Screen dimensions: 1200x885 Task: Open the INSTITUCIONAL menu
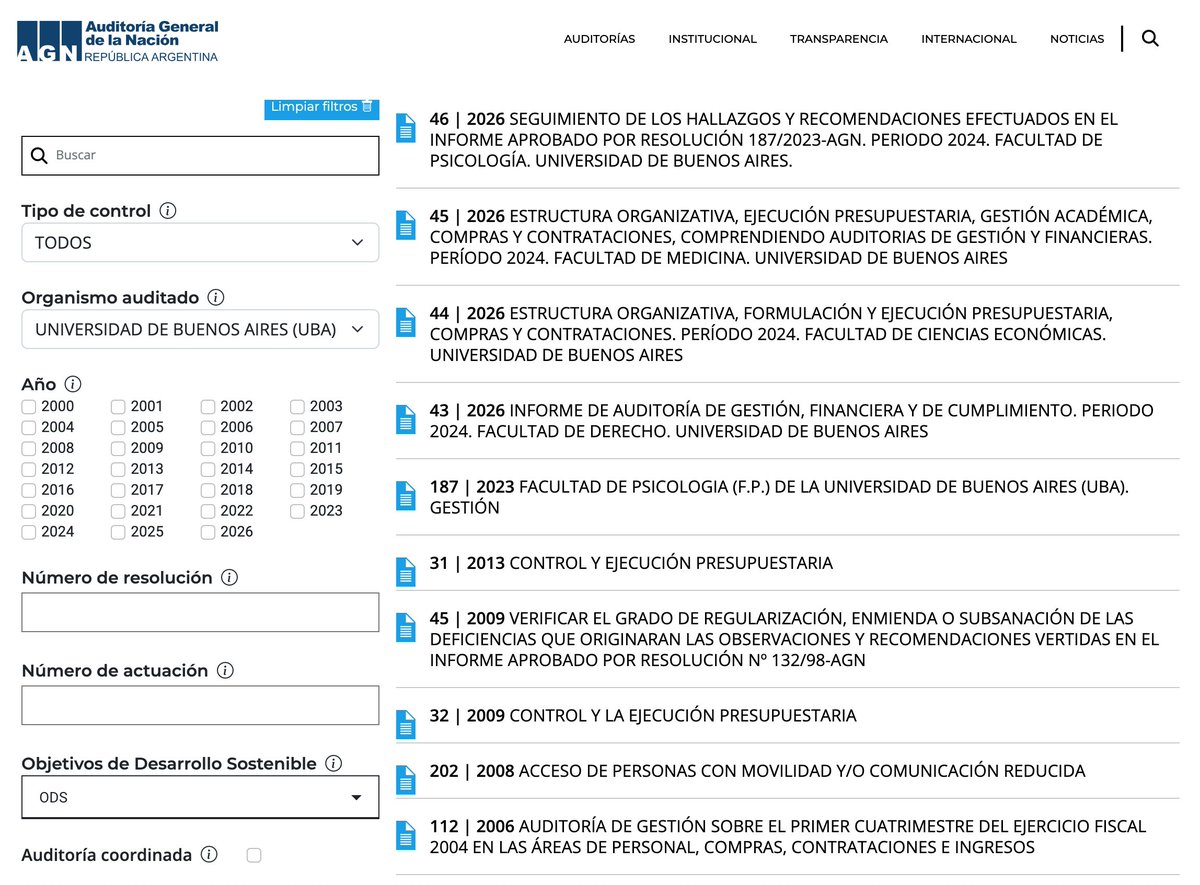(713, 39)
